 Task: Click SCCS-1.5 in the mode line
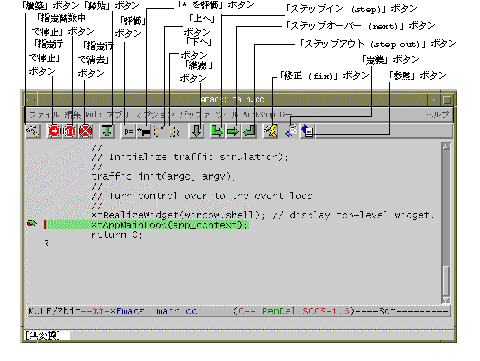pos(326,311)
